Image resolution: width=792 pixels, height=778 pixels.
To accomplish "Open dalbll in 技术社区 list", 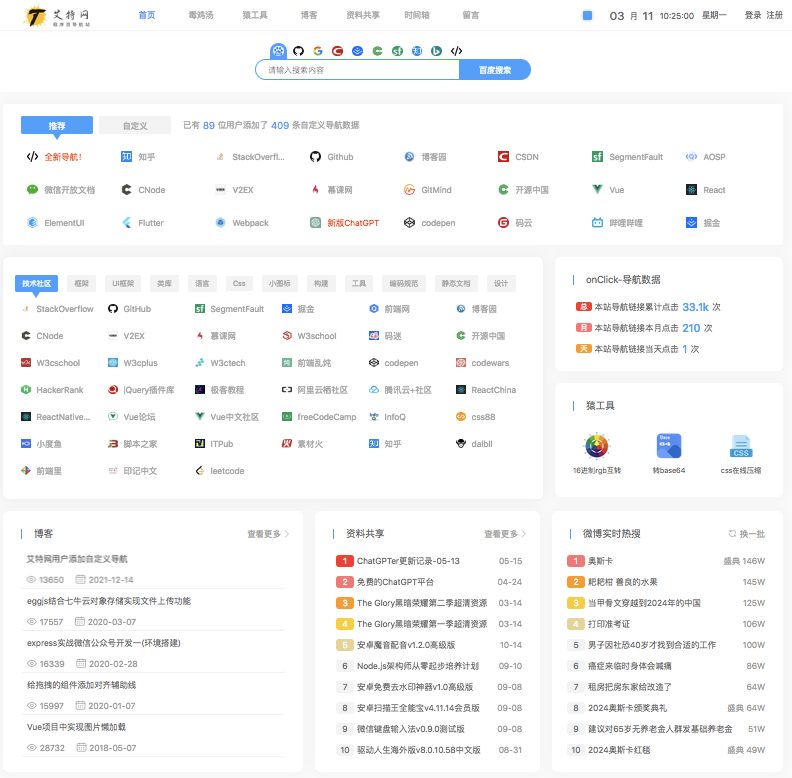I will 474,444.
